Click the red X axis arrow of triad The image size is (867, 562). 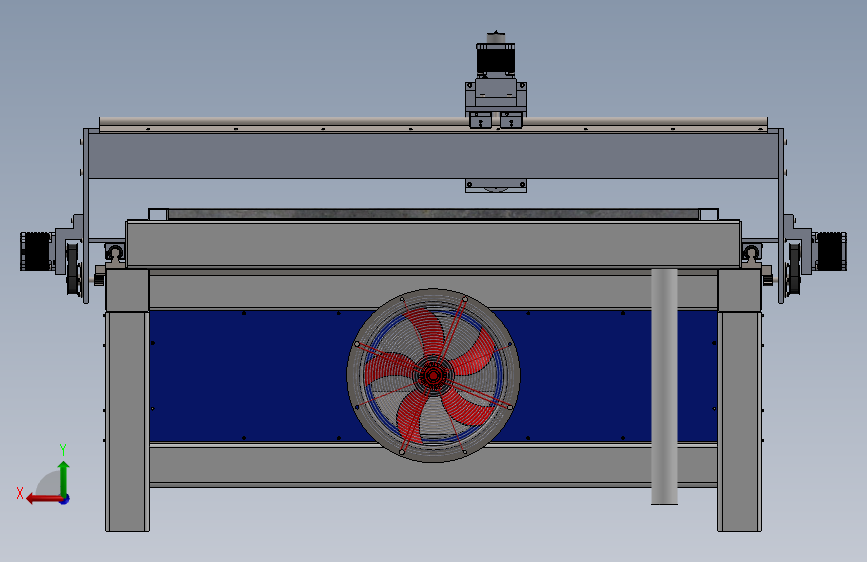coord(43,499)
